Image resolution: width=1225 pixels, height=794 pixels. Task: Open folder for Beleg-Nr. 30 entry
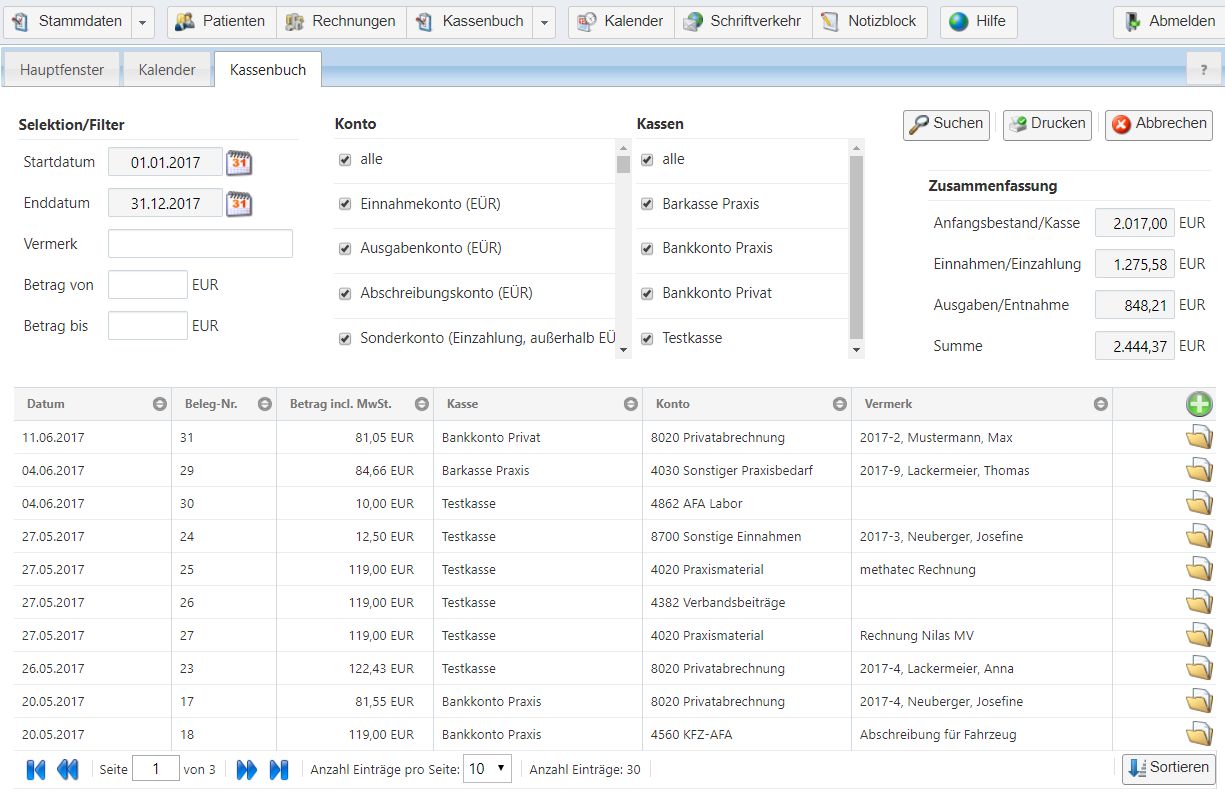(x=1199, y=503)
